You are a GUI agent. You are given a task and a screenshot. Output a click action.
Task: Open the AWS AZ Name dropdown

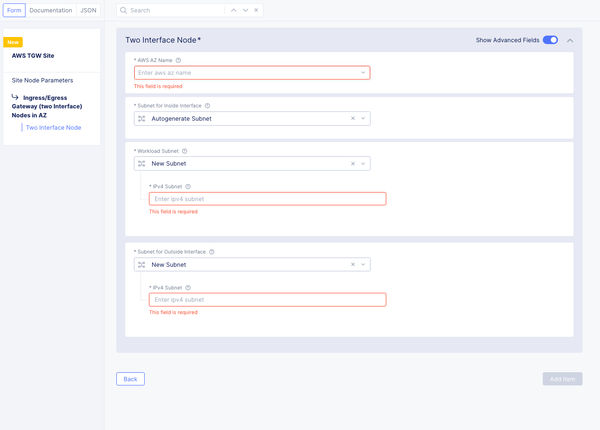(363, 73)
